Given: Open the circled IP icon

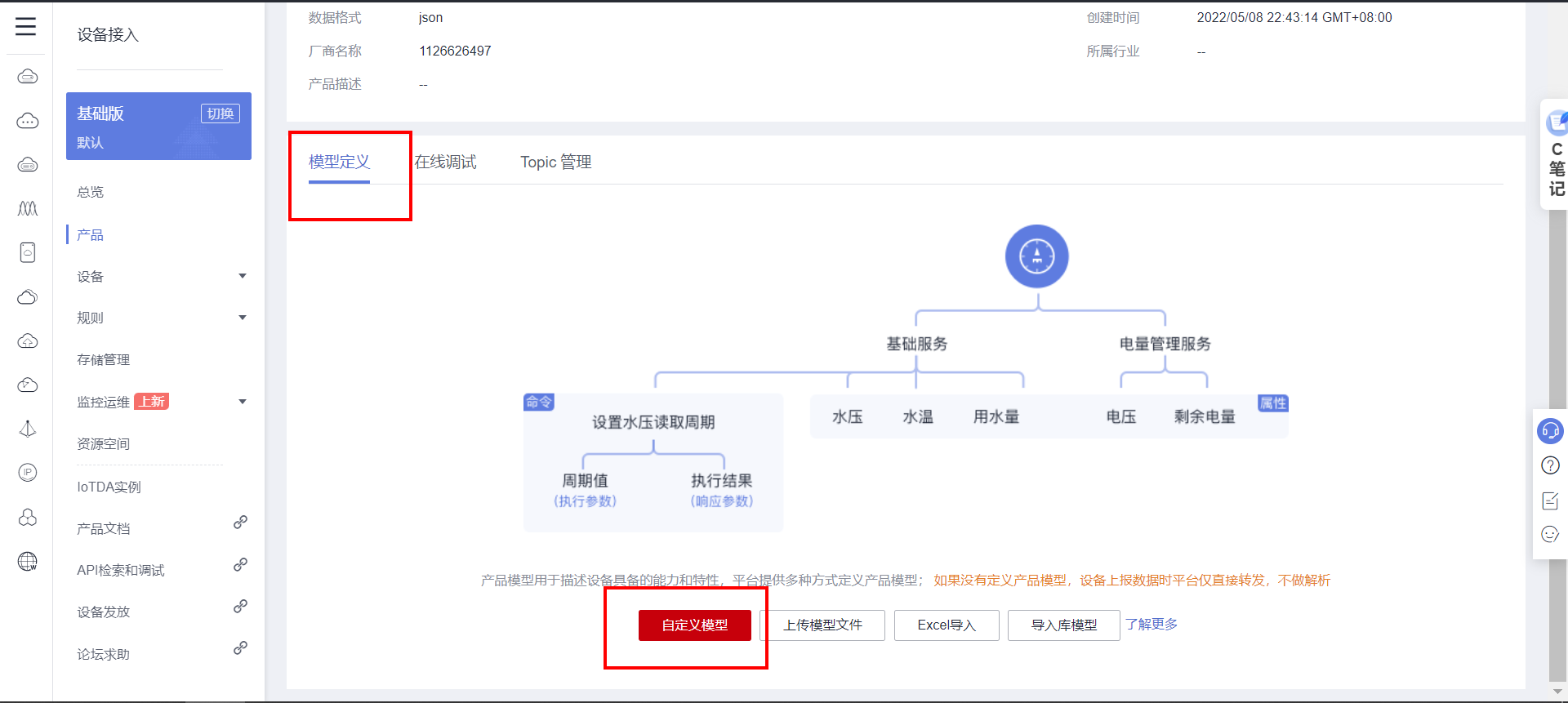Looking at the screenshot, I should (28, 473).
